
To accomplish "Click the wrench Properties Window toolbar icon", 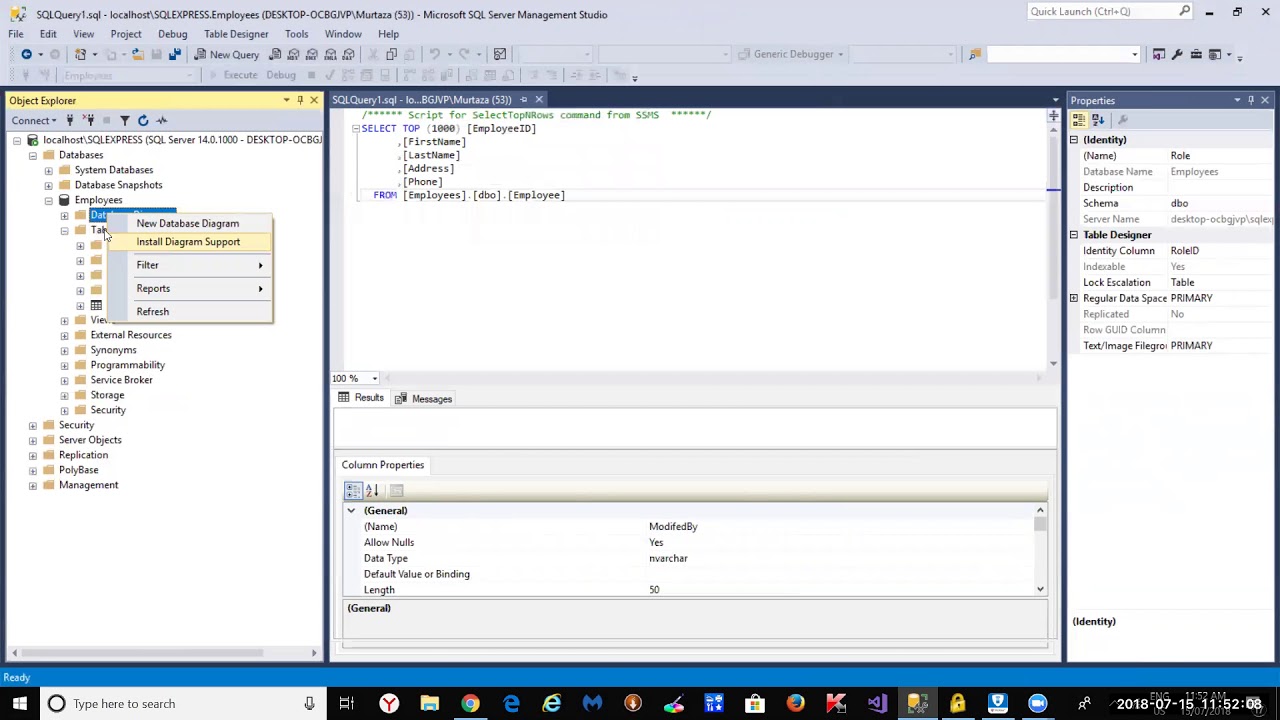I will click(1177, 54).
